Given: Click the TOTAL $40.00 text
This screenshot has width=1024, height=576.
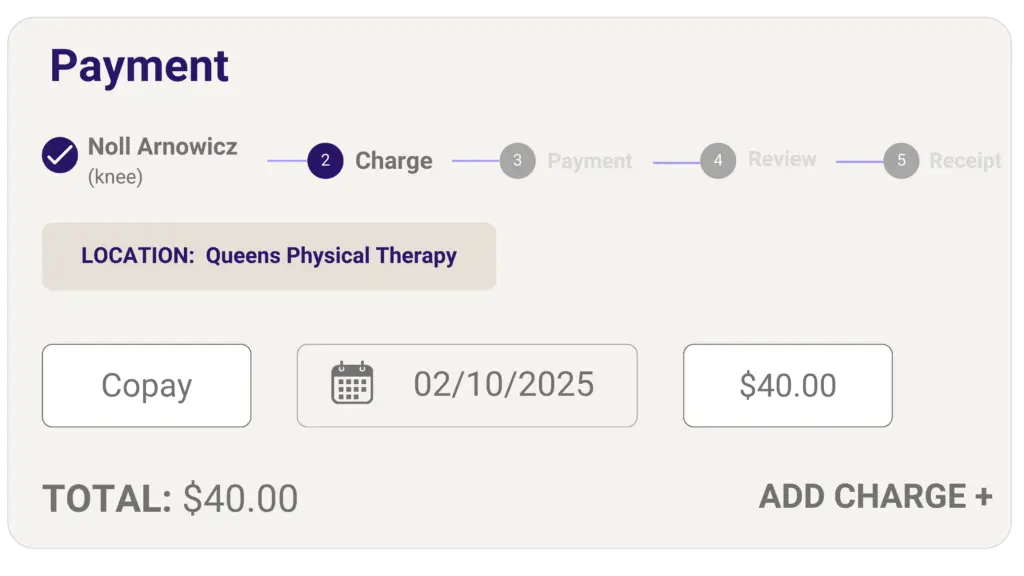Looking at the screenshot, I should click(170, 499).
